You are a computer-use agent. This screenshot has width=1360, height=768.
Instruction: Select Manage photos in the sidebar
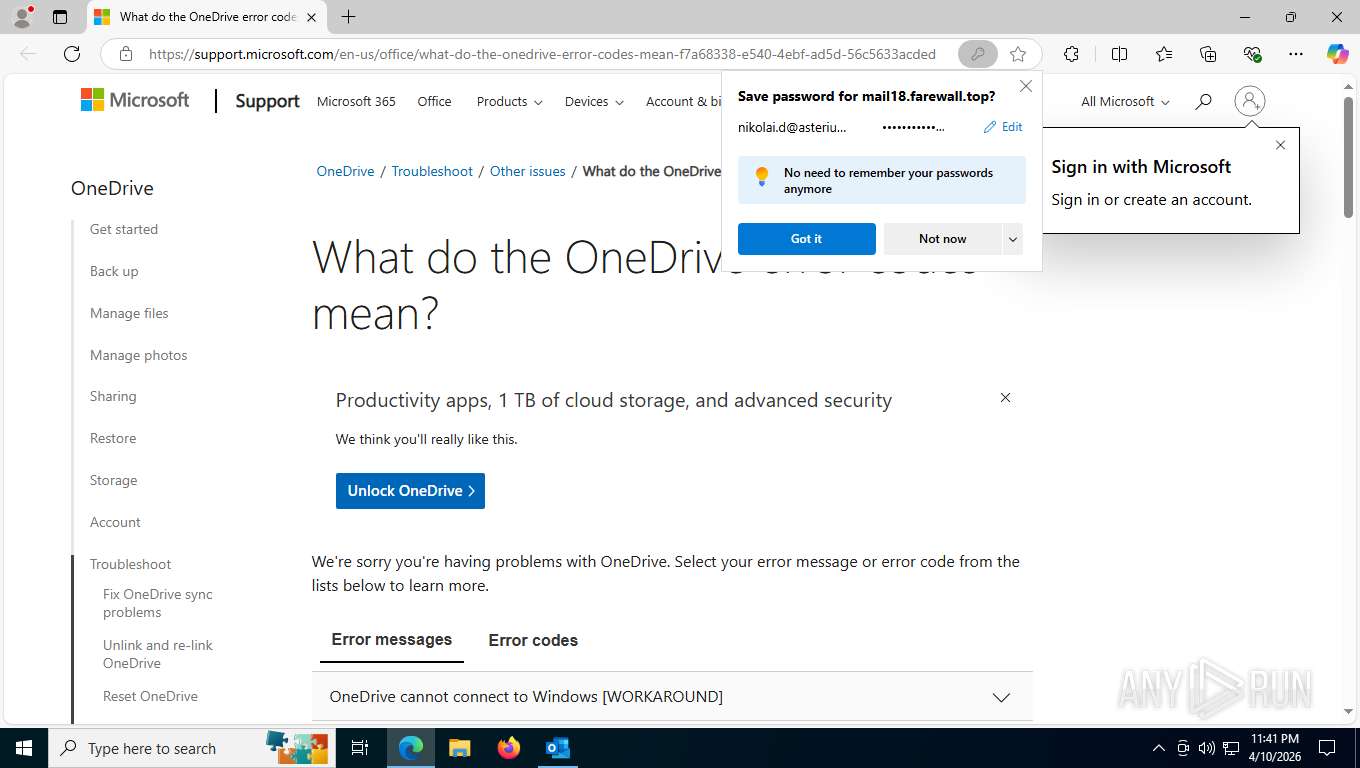click(138, 355)
